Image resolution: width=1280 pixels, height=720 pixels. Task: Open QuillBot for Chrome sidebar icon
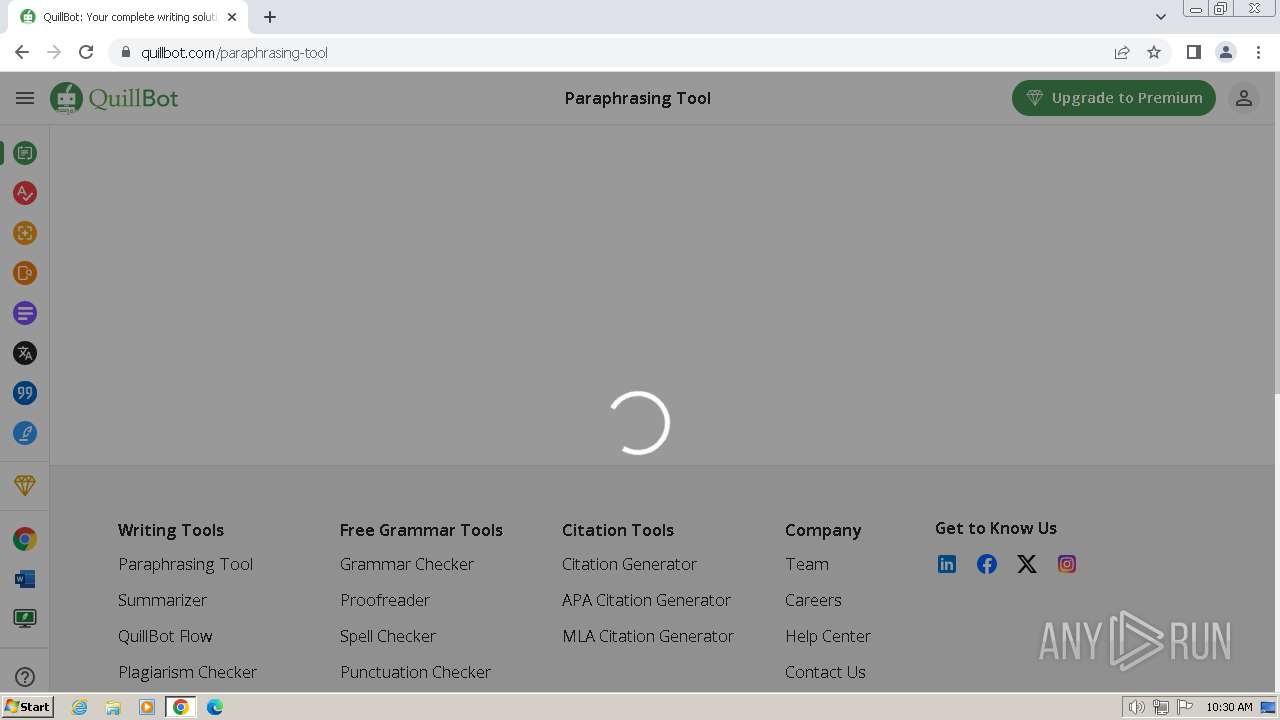[25, 539]
